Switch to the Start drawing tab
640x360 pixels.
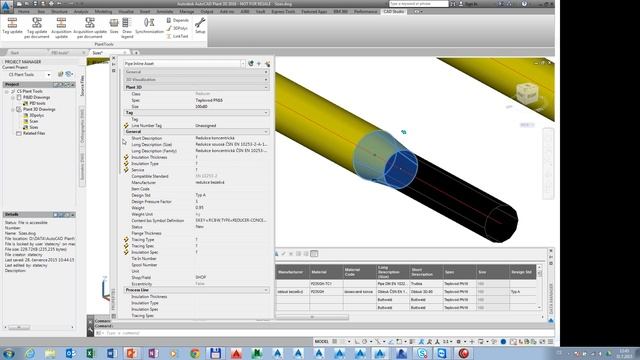pyautogui.click(x=15, y=53)
